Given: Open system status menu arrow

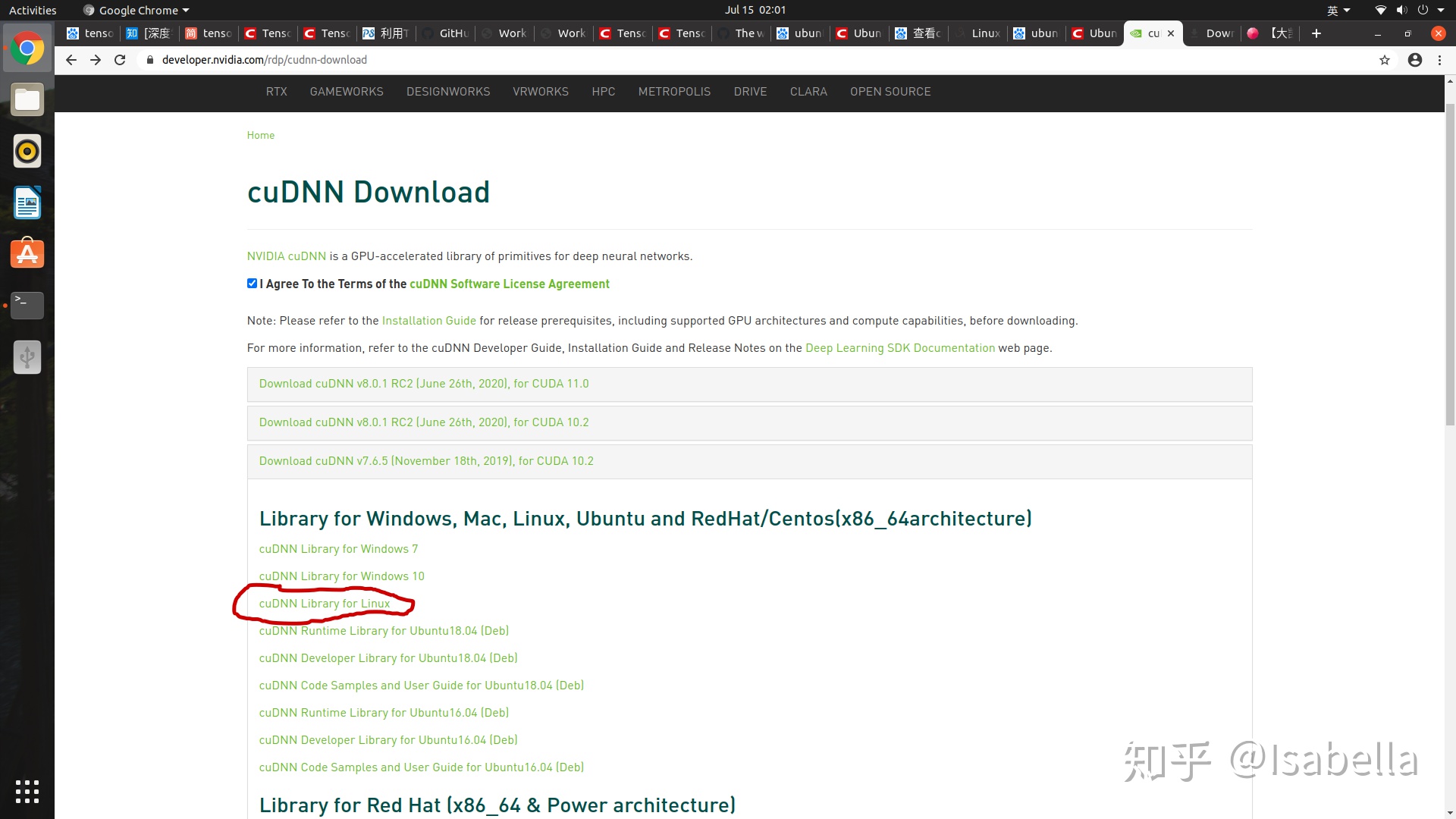Looking at the screenshot, I should 1441,10.
